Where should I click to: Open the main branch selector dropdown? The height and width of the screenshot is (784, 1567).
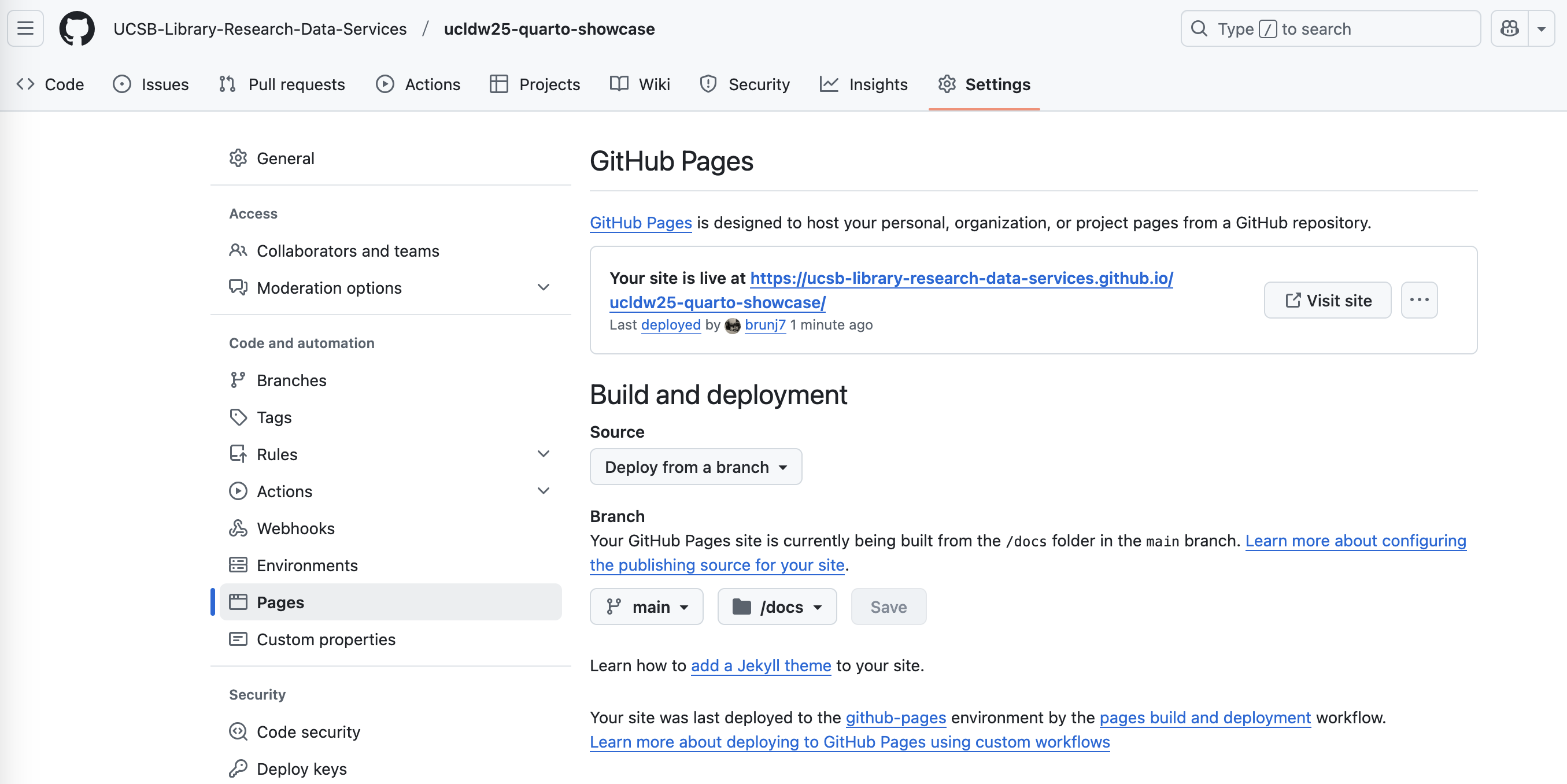[646, 607]
